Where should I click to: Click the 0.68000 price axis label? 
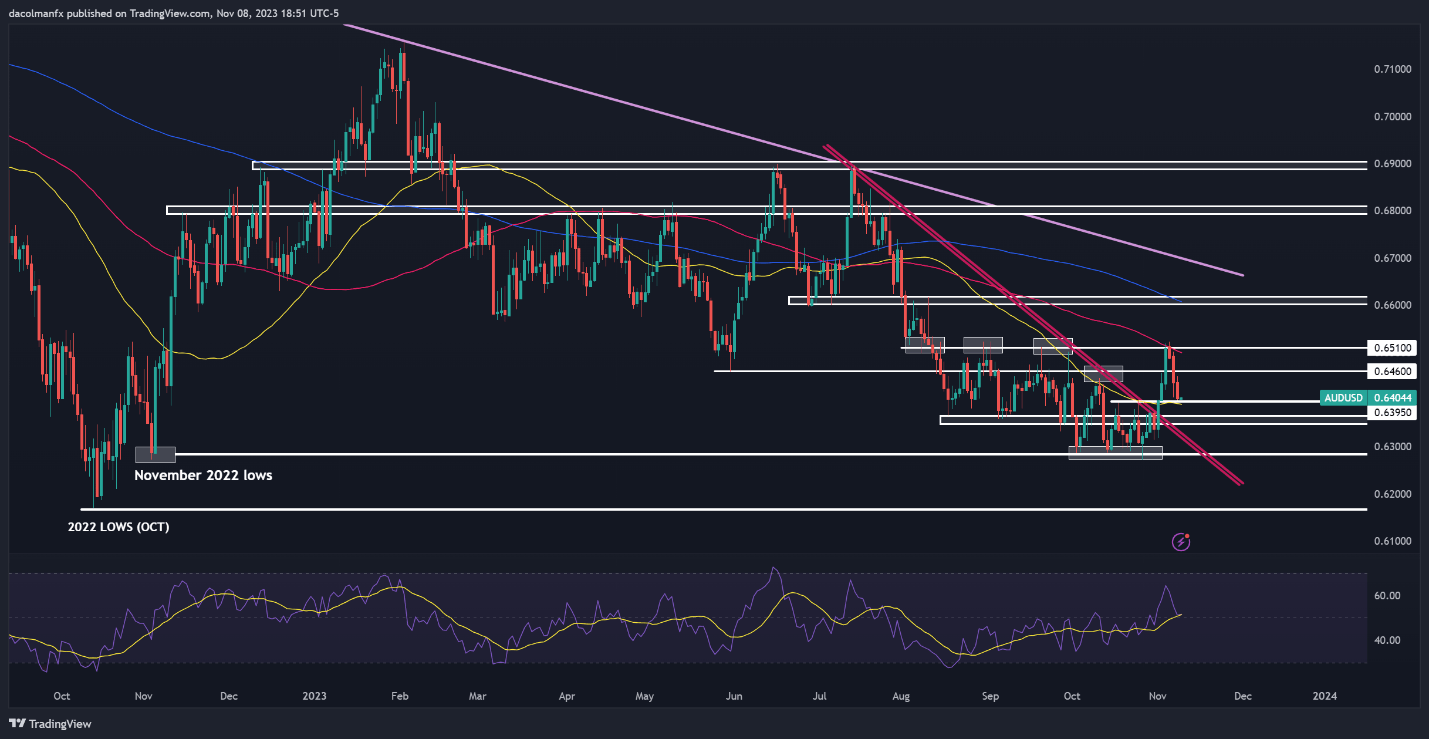1392,211
